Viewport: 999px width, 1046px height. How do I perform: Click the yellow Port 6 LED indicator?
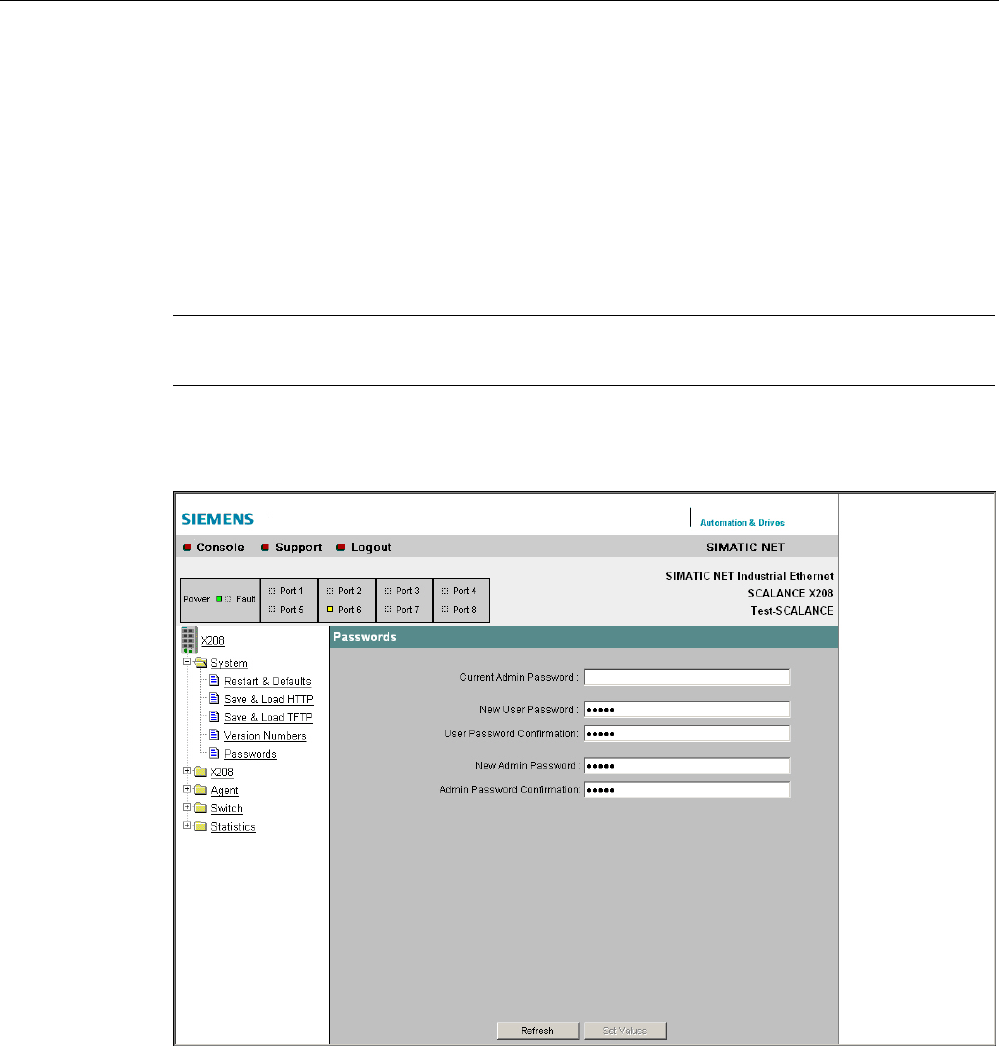330,609
